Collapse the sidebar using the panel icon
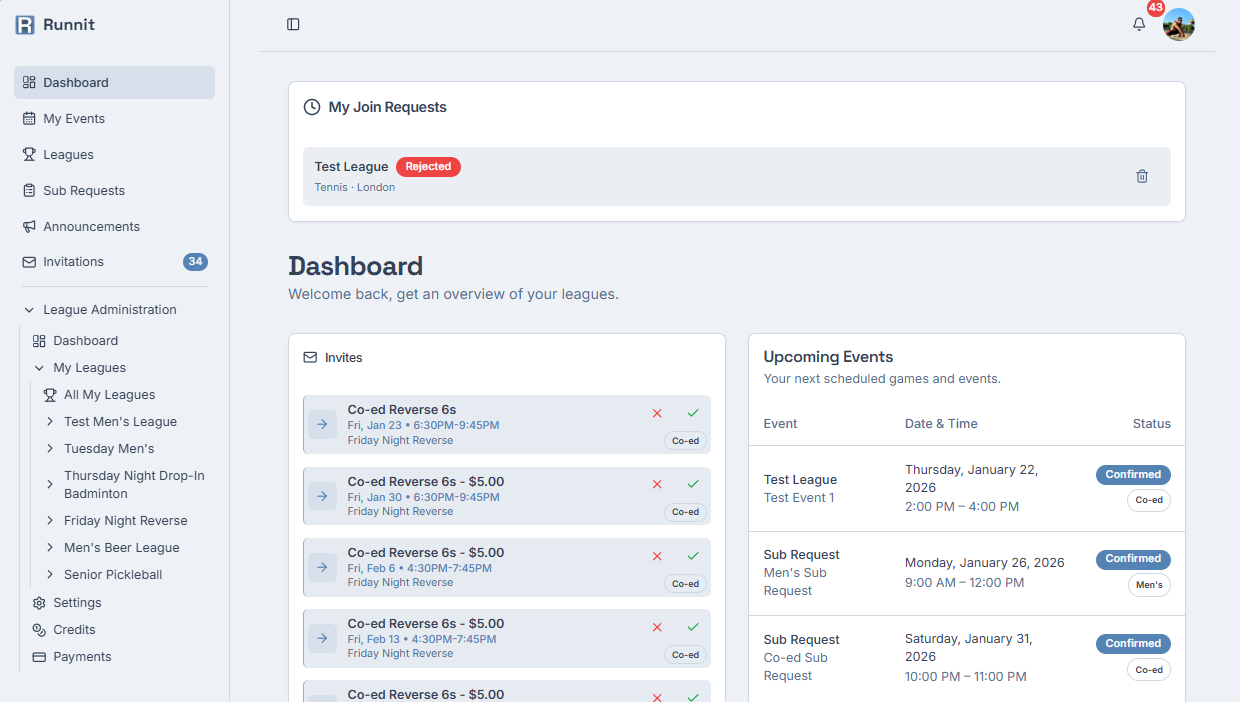The width and height of the screenshot is (1240, 702). (292, 24)
